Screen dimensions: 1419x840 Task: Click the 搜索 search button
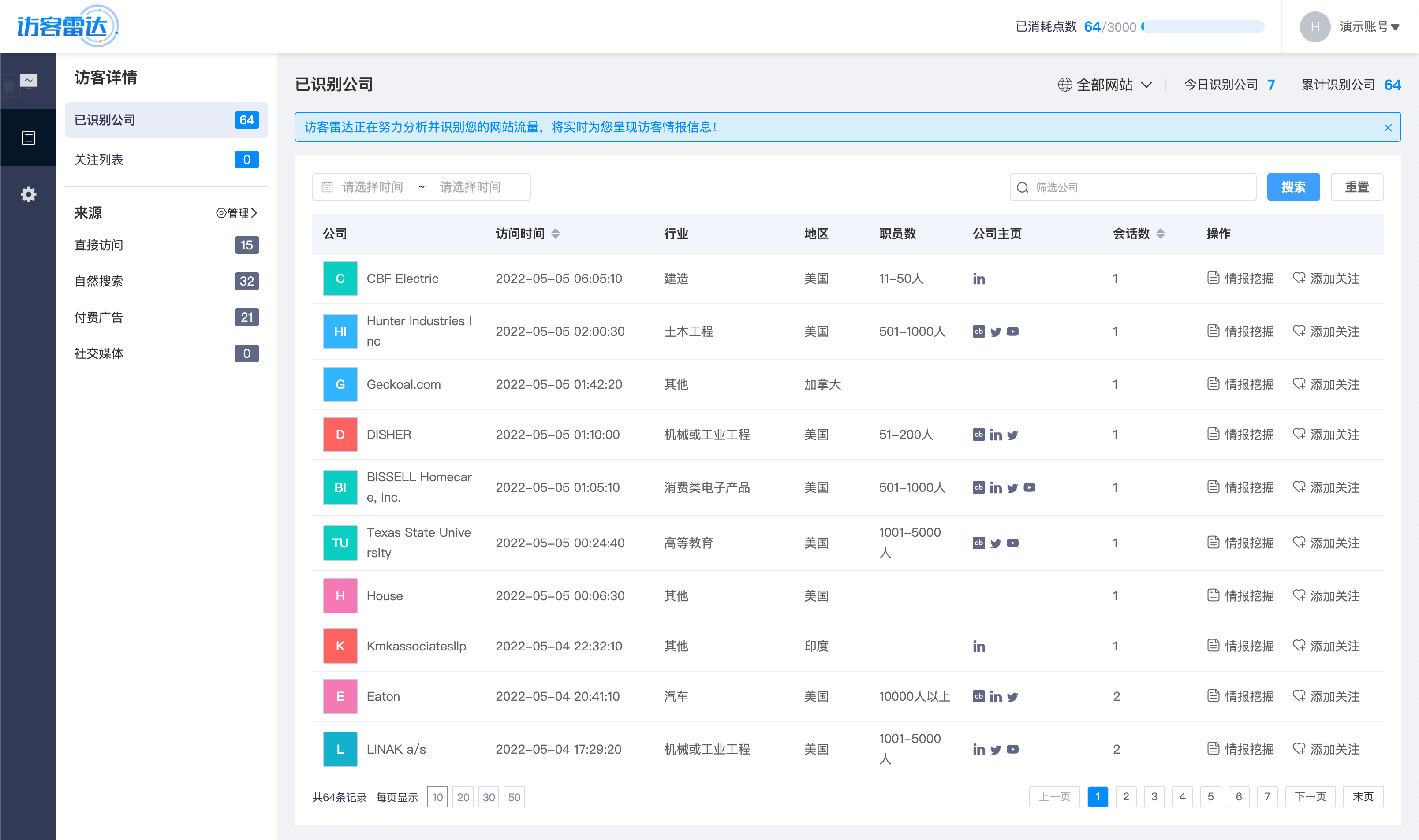coord(1293,187)
